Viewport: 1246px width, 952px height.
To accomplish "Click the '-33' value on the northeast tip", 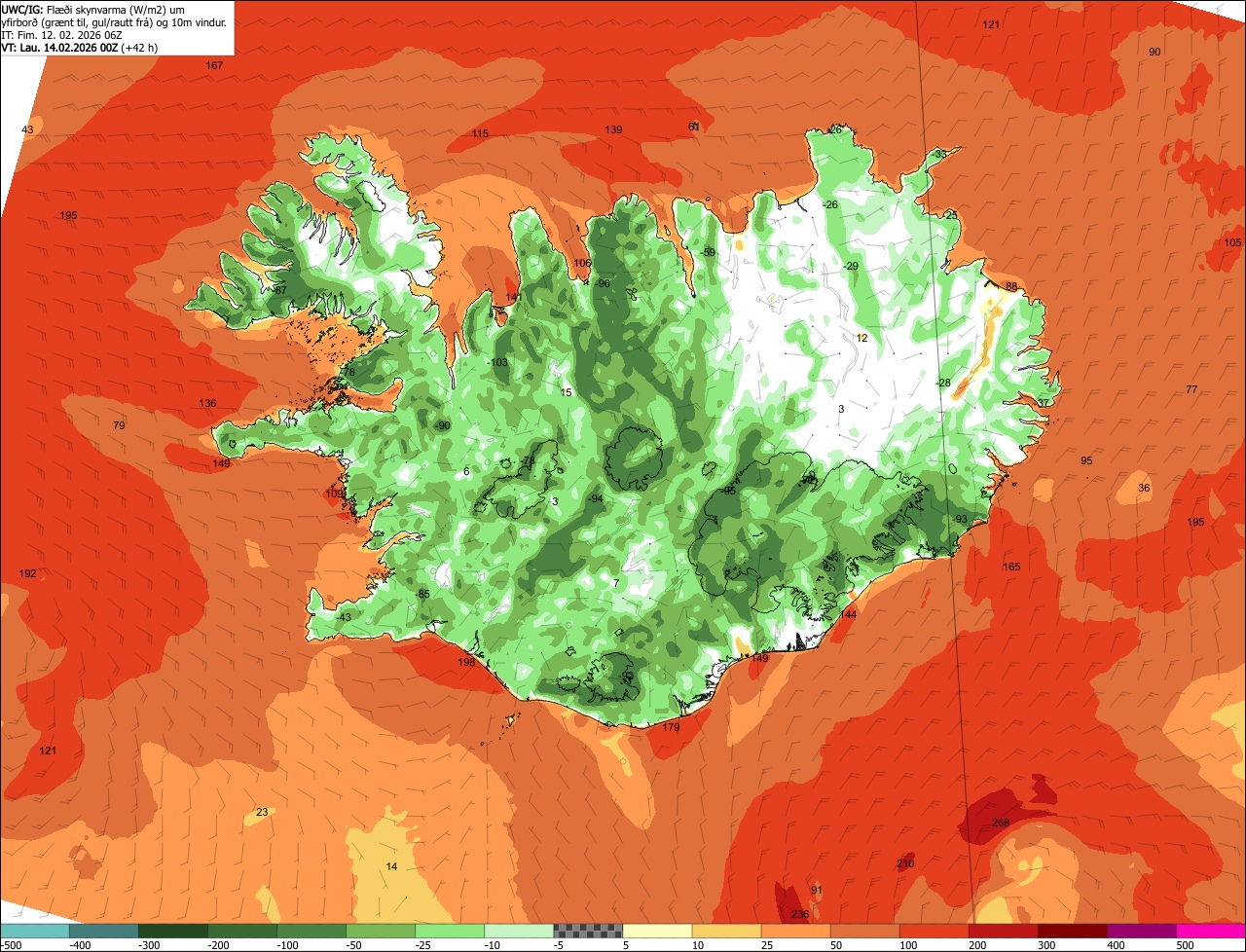I will pyautogui.click(x=938, y=154).
